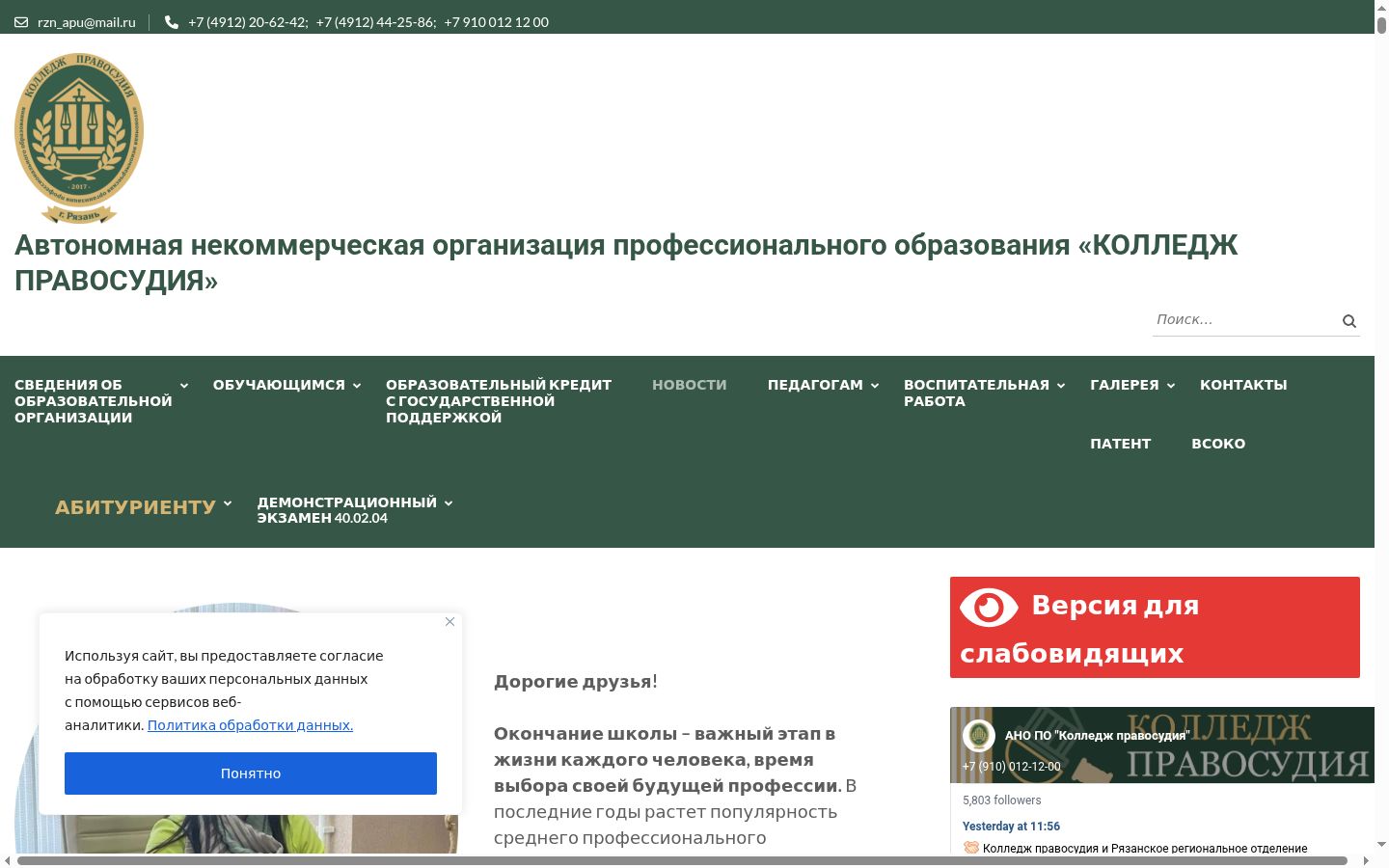Screen dimensions: 1389x868
Task: Click the college full name site title
Action: (626, 262)
